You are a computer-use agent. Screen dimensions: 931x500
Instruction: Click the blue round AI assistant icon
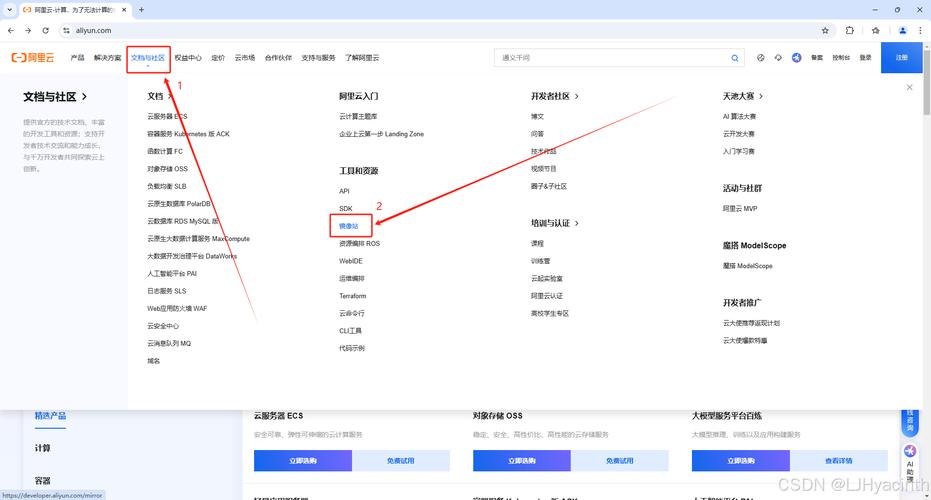(x=796, y=58)
